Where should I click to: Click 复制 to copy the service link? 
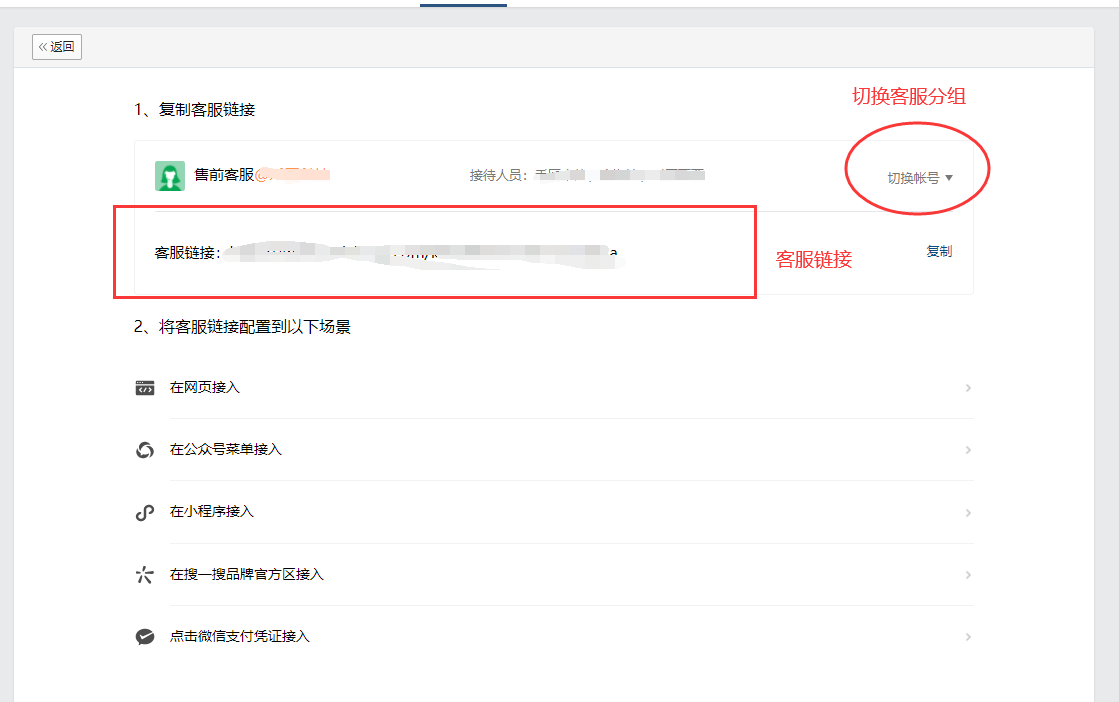click(939, 252)
